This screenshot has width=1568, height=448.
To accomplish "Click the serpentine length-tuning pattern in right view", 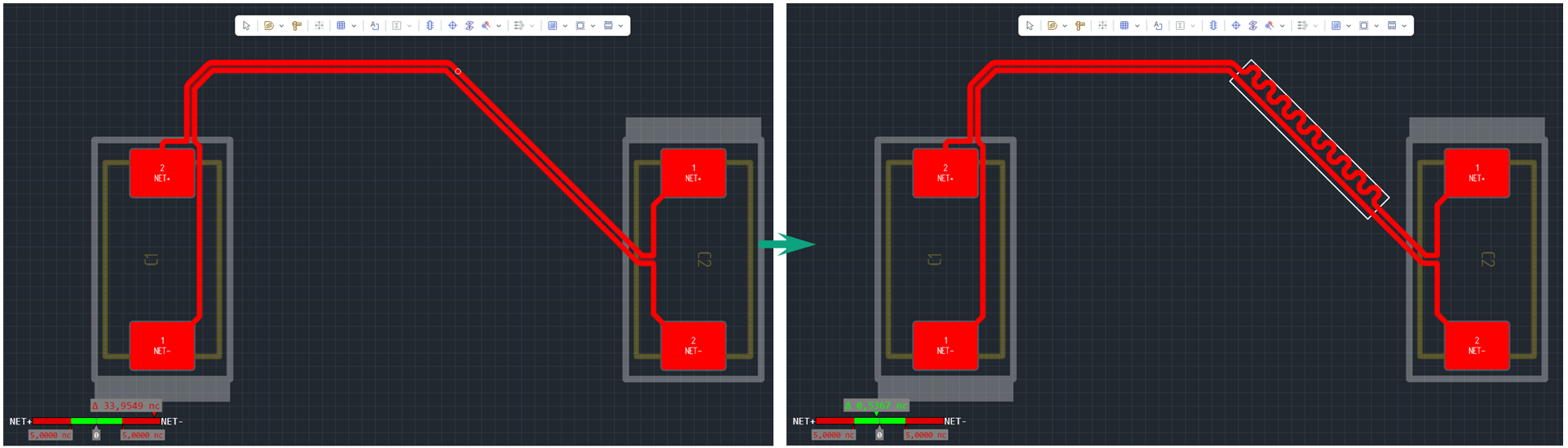I will pos(1310,139).
